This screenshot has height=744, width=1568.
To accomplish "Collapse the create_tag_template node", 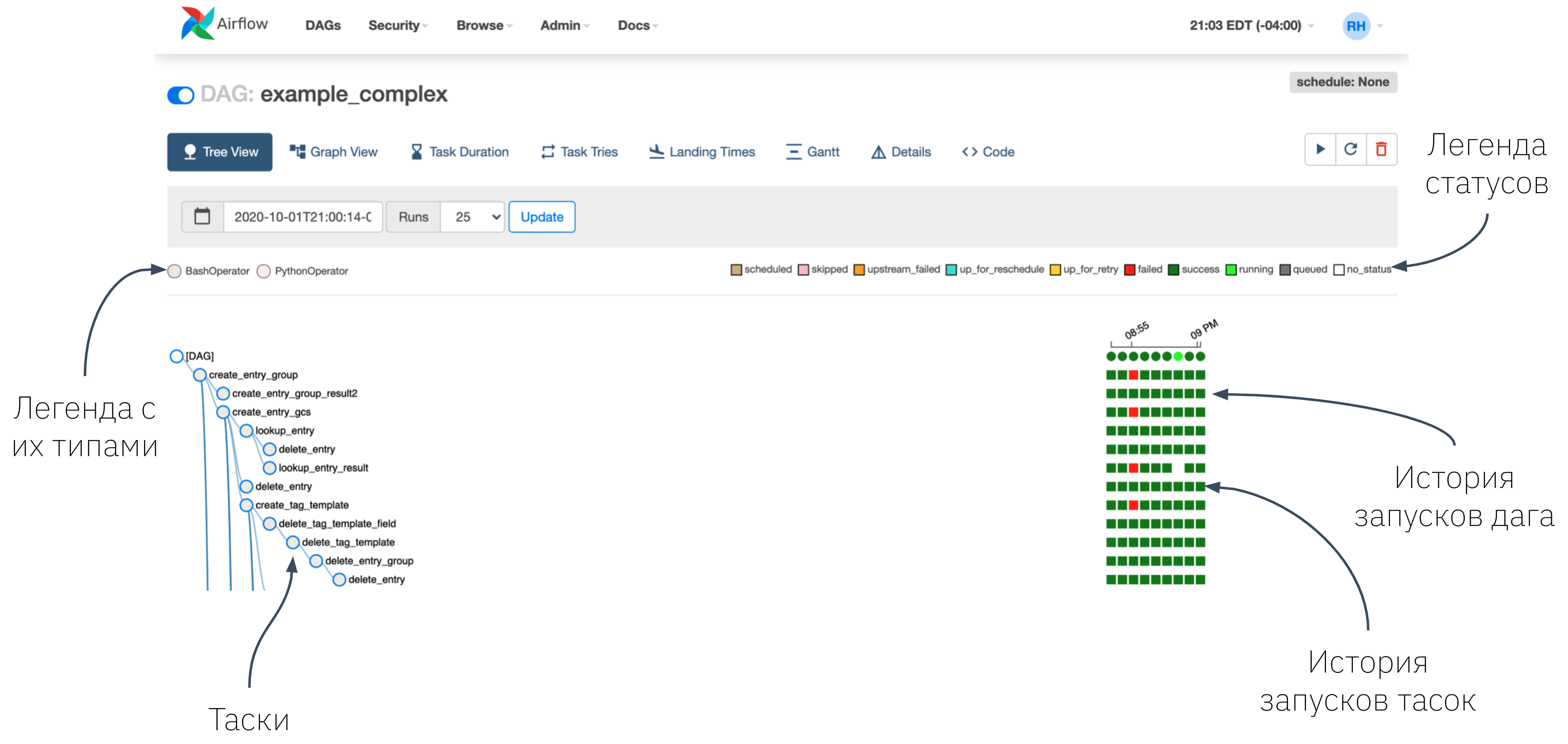I will click(x=246, y=506).
